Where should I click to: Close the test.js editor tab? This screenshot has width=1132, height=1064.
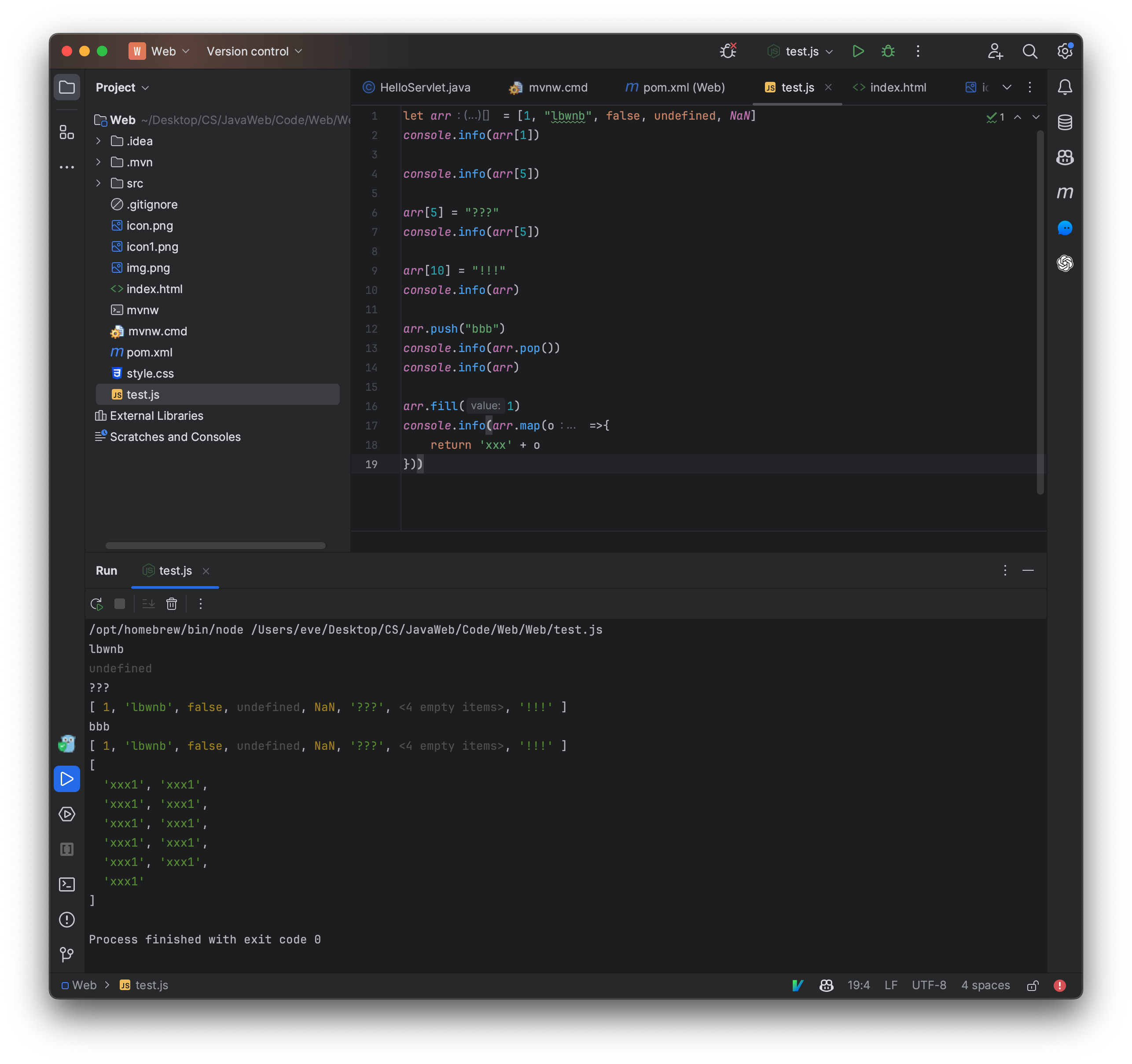pyautogui.click(x=828, y=87)
